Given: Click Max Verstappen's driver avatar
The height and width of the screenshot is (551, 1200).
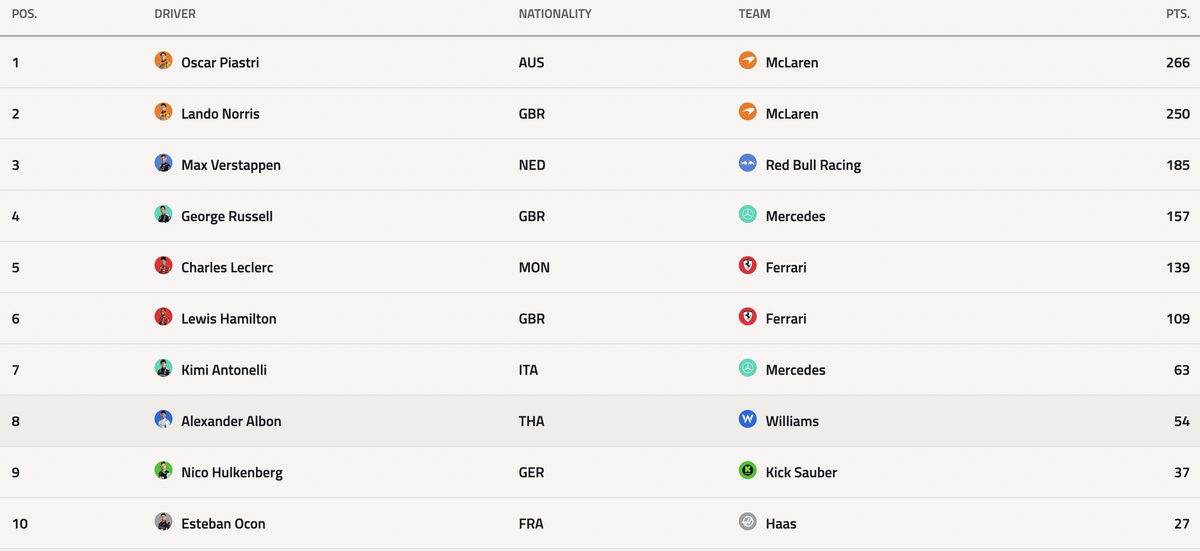Looking at the screenshot, I should (x=164, y=163).
